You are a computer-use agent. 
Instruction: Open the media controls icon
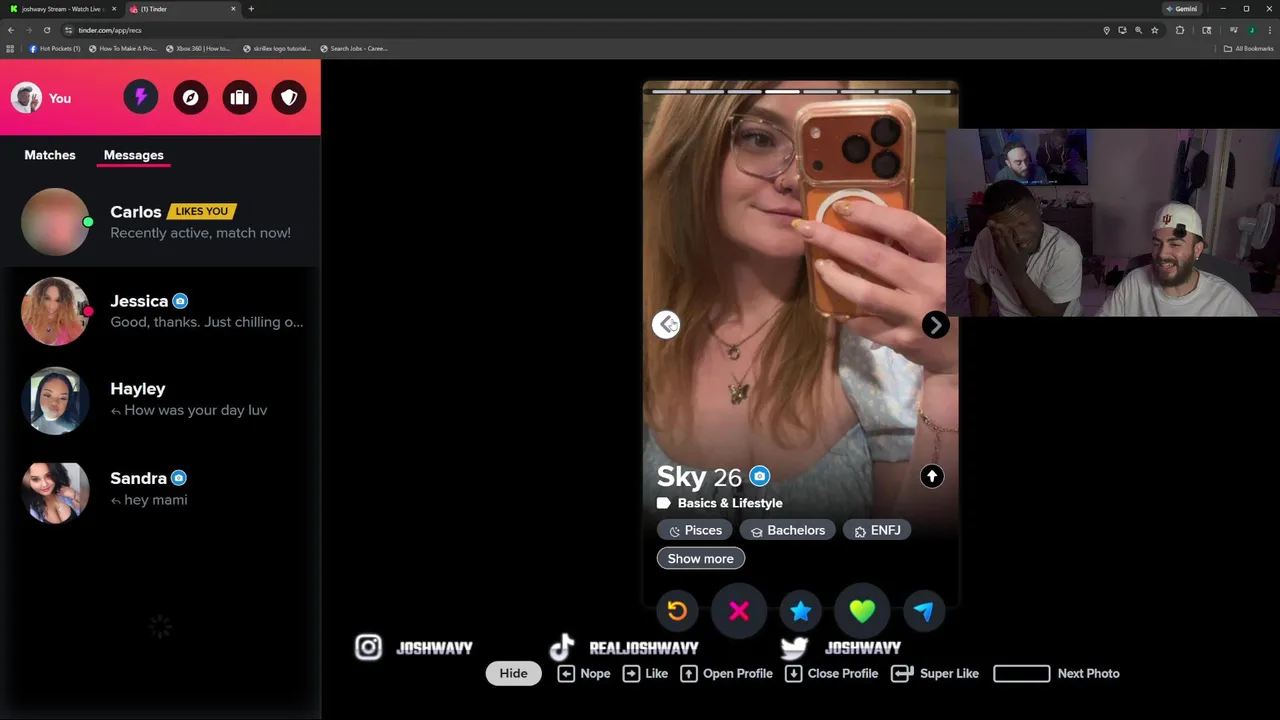click(x=1234, y=30)
